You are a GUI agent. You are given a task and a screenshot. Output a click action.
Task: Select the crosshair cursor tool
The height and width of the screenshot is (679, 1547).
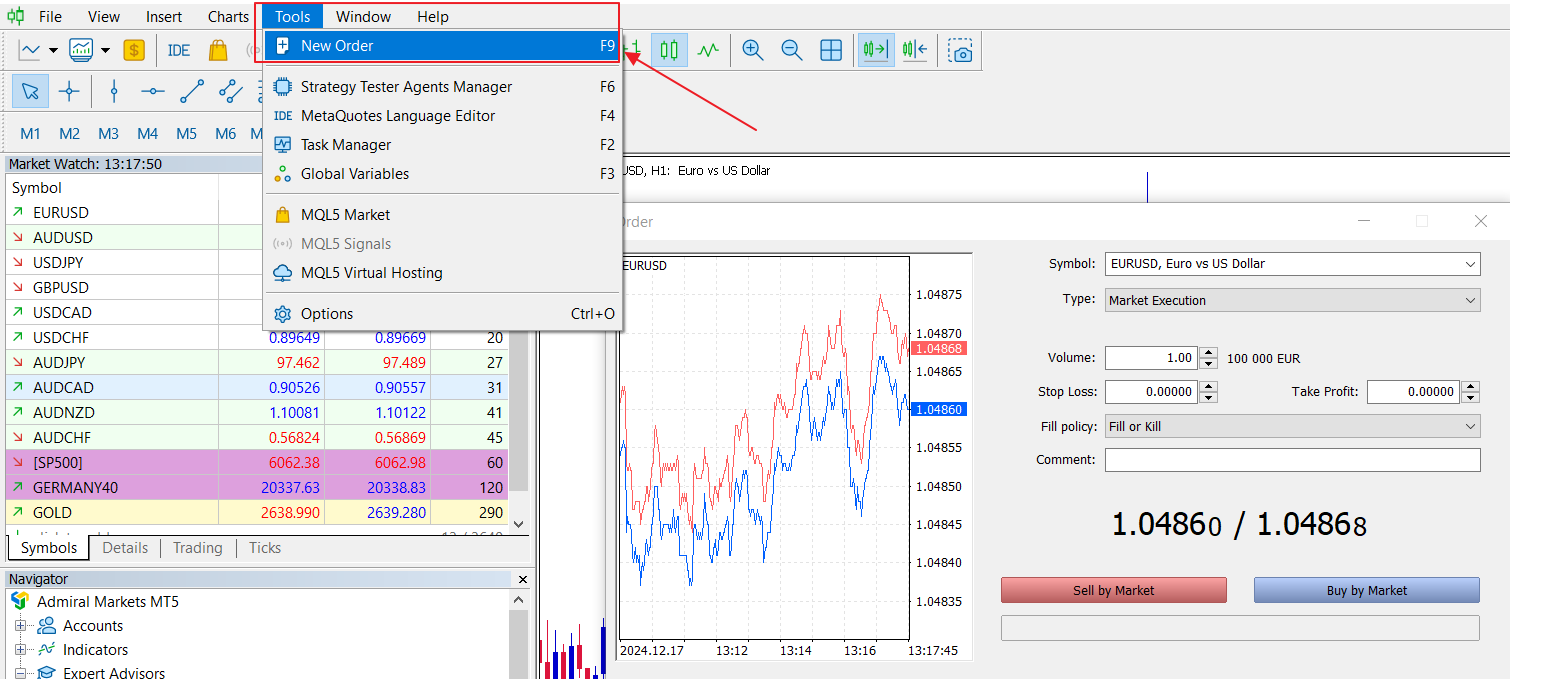coord(69,92)
